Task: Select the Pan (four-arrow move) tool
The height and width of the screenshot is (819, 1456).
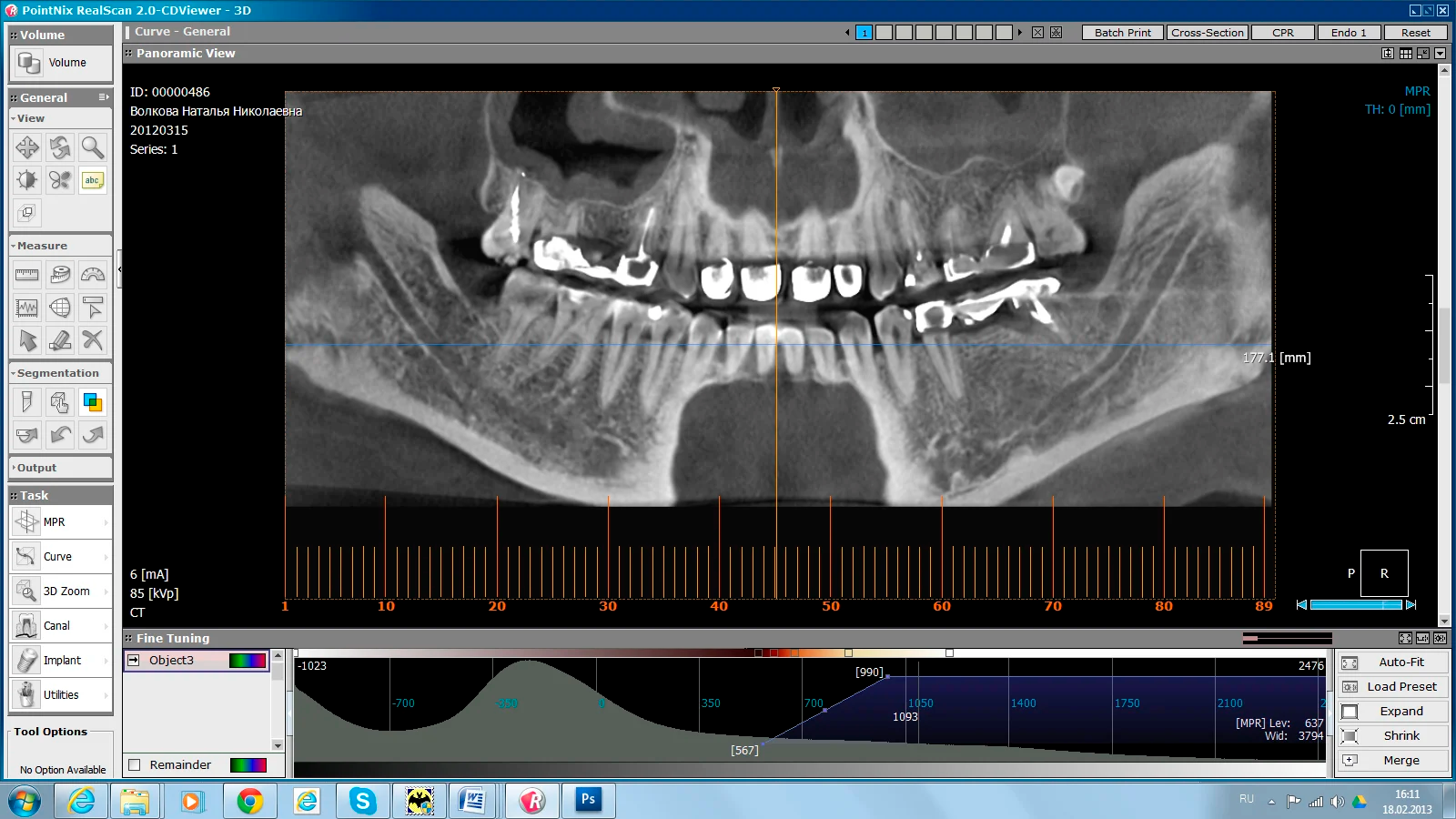Action: [27, 147]
